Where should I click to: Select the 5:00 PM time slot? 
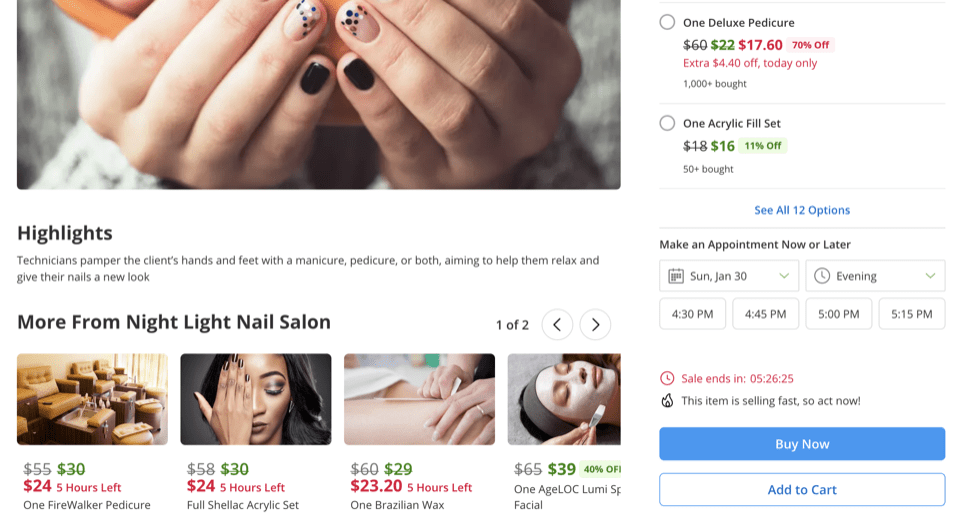[838, 314]
